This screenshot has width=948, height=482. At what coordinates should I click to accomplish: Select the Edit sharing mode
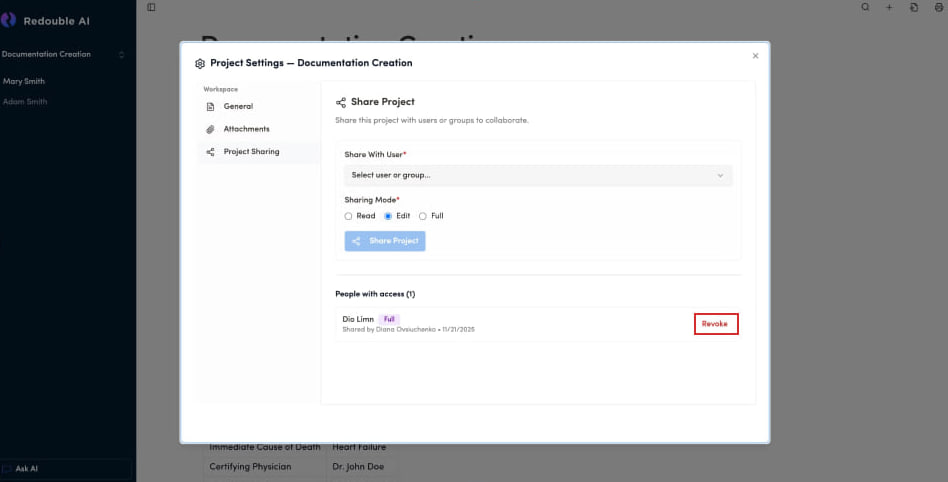pyautogui.click(x=388, y=216)
